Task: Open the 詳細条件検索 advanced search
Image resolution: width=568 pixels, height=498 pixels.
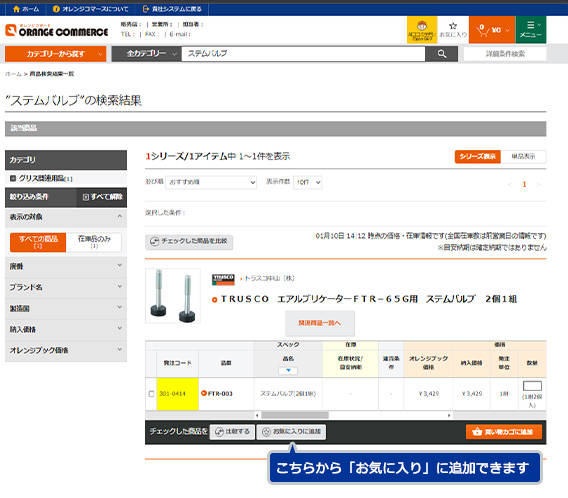Action: (505, 54)
